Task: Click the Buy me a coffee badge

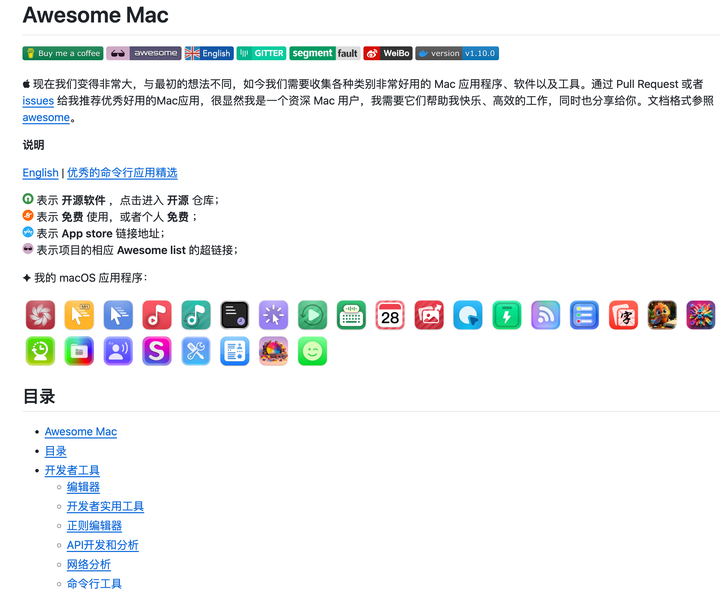Action: [x=63, y=53]
